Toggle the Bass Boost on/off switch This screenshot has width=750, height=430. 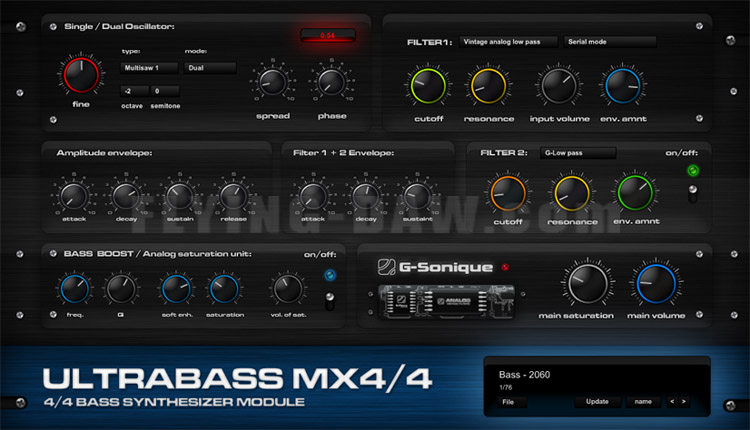(330, 300)
